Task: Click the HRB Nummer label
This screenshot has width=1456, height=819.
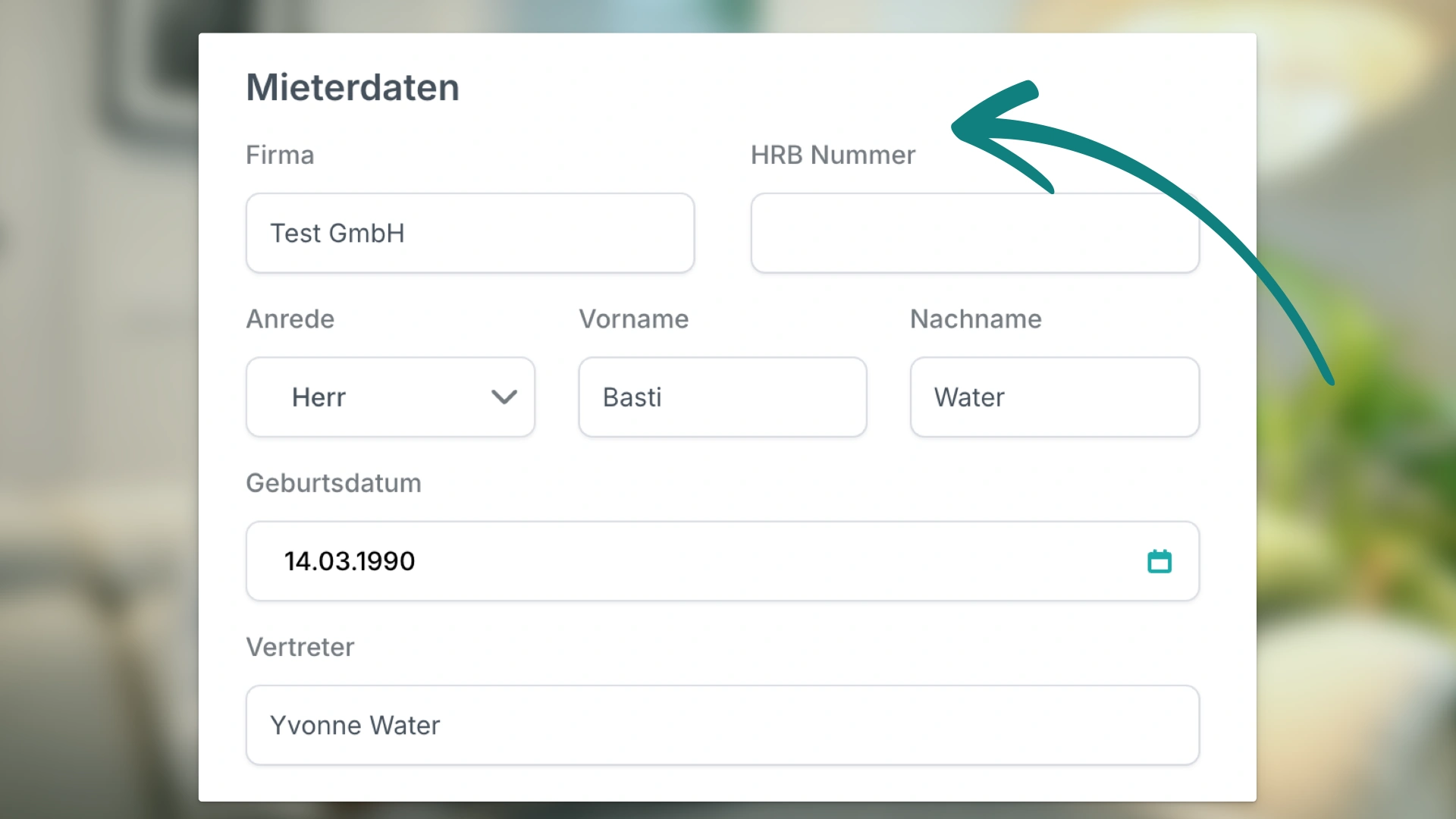Action: click(833, 155)
